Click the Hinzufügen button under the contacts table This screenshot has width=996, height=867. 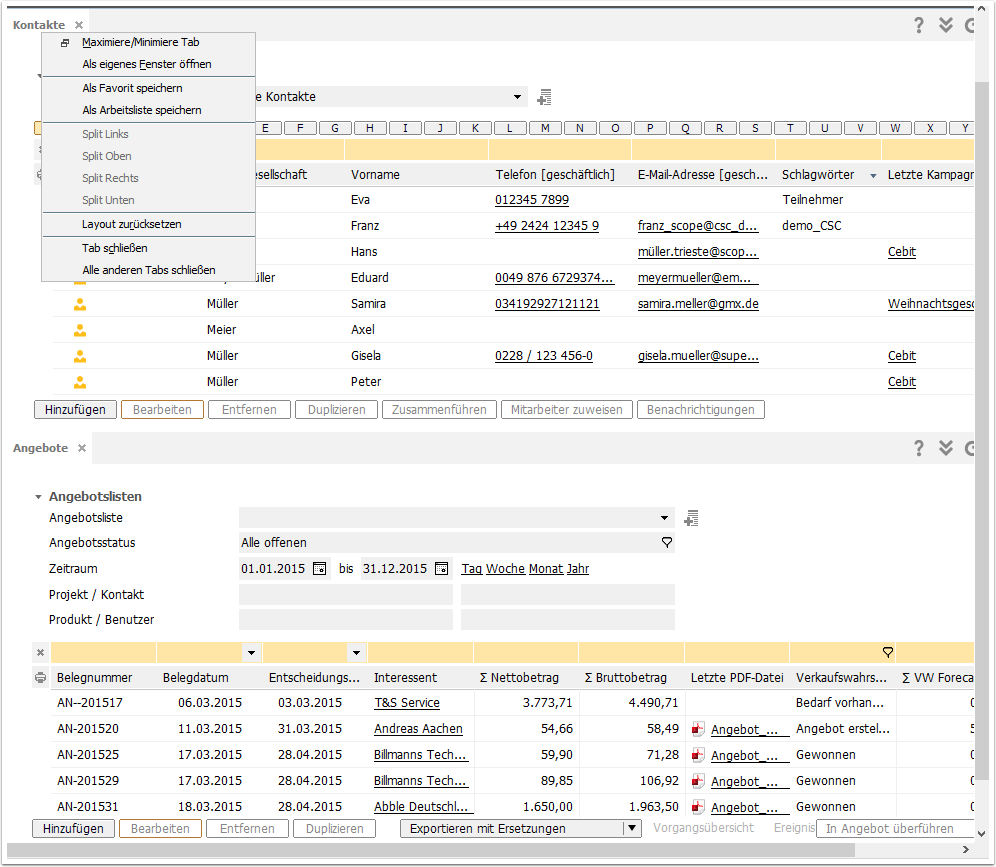(74, 409)
